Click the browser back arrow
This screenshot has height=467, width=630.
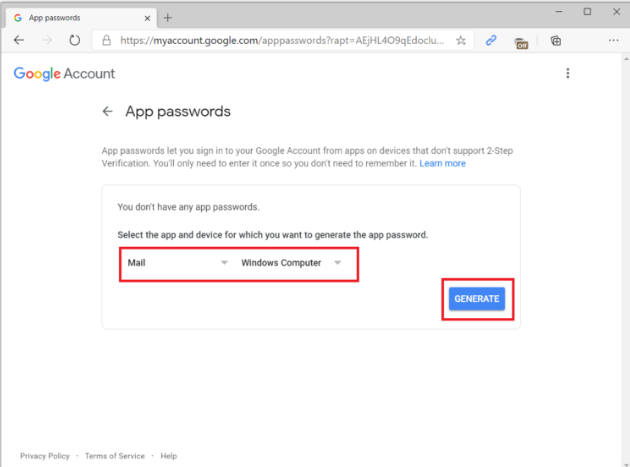coord(19,40)
